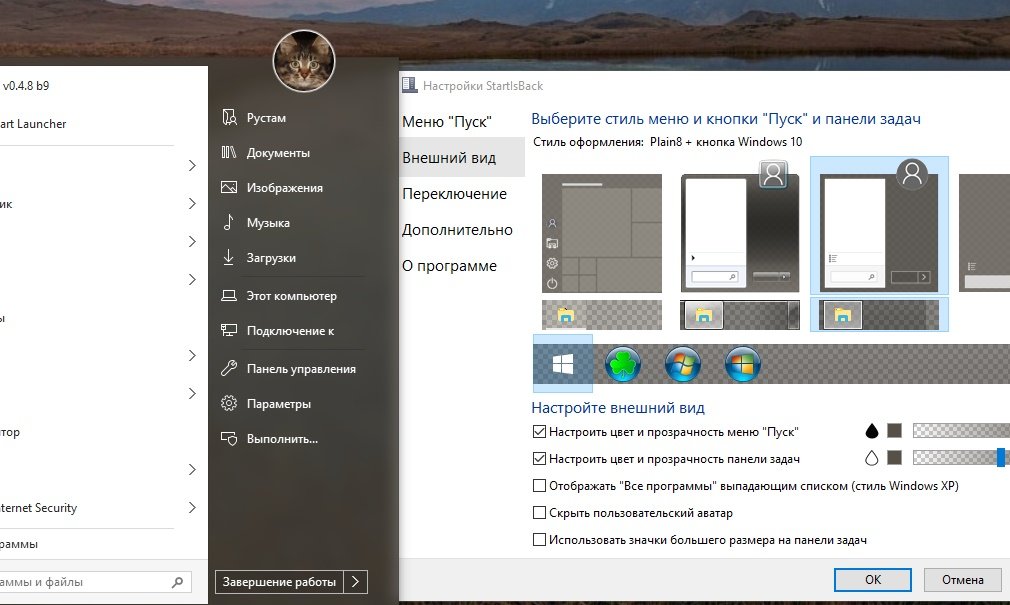Click the Изображения picture icon
Screen dimensions: 1010x605
[x=229, y=187]
